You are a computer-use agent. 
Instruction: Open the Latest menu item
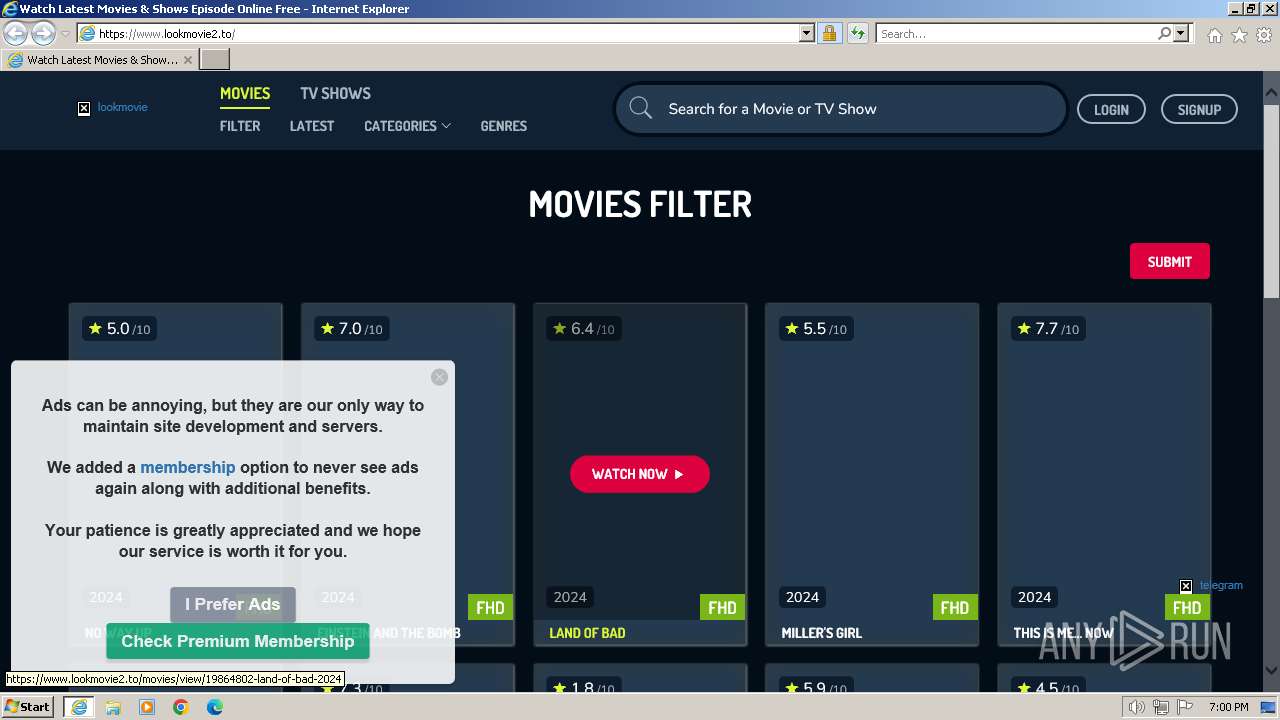pos(312,126)
